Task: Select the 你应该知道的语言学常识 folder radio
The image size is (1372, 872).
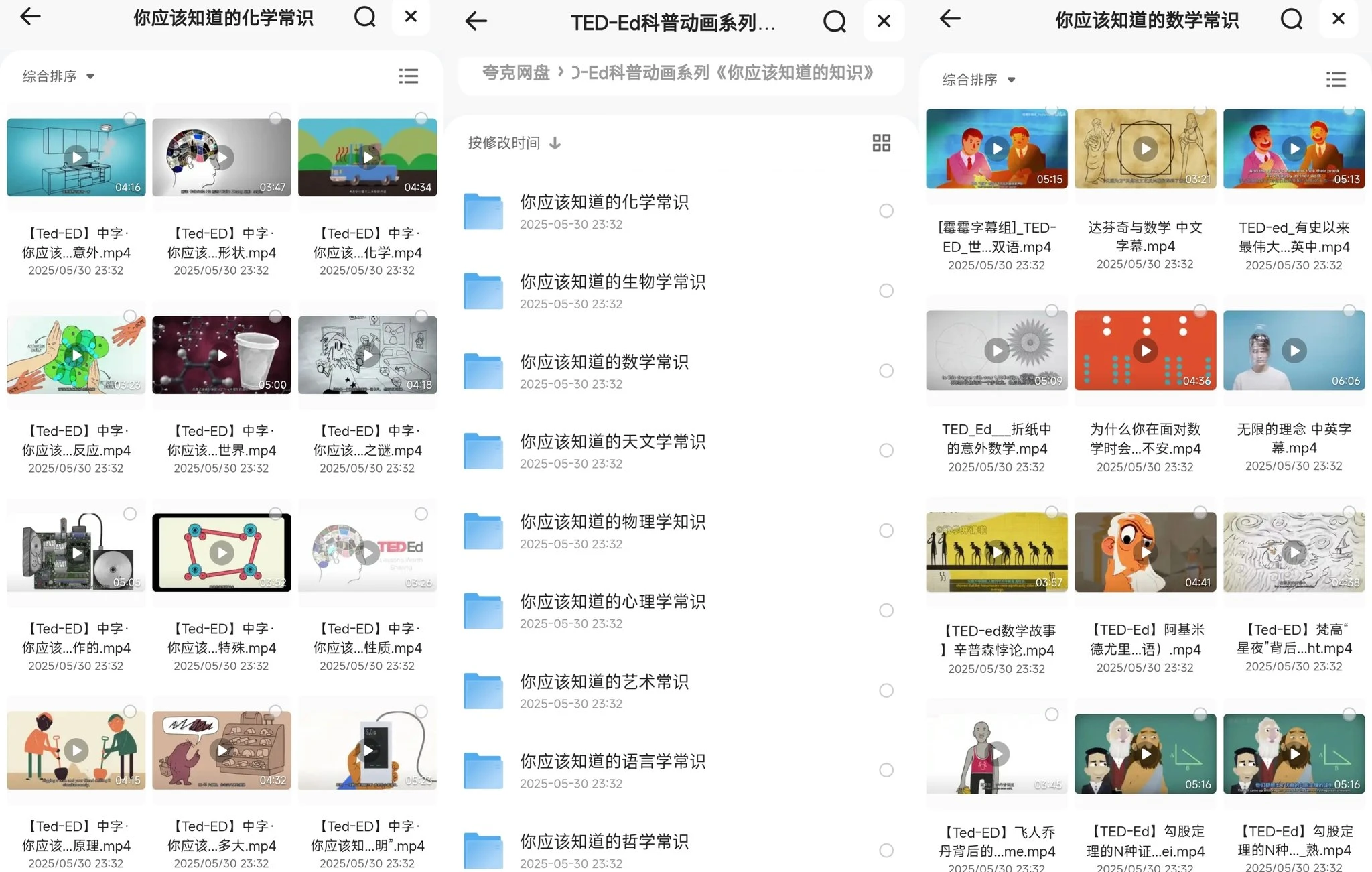Action: tap(886, 770)
